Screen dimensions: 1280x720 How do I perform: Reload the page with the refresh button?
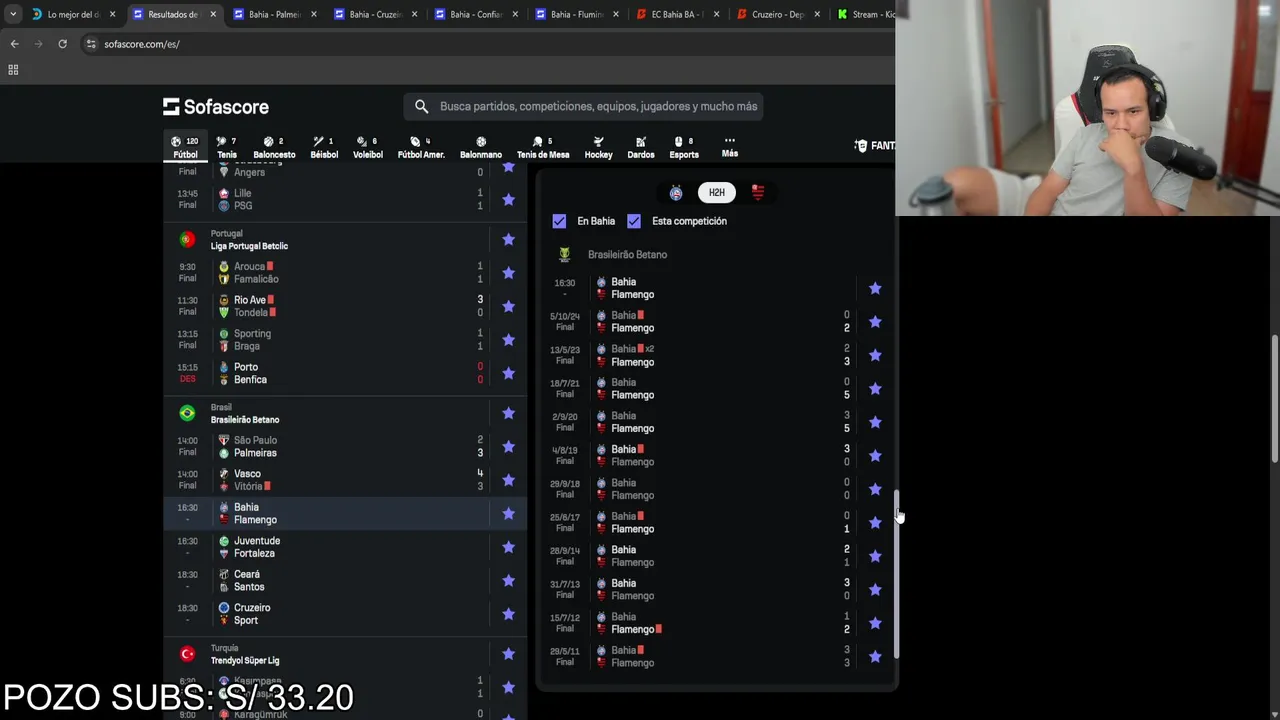click(62, 44)
